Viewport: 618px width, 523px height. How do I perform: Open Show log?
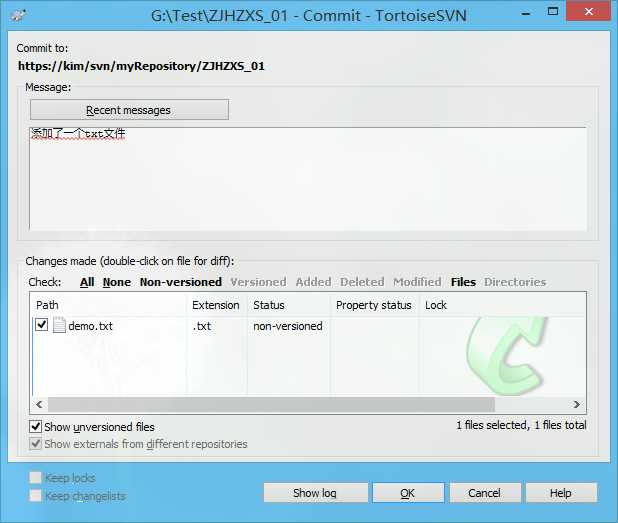pos(315,493)
